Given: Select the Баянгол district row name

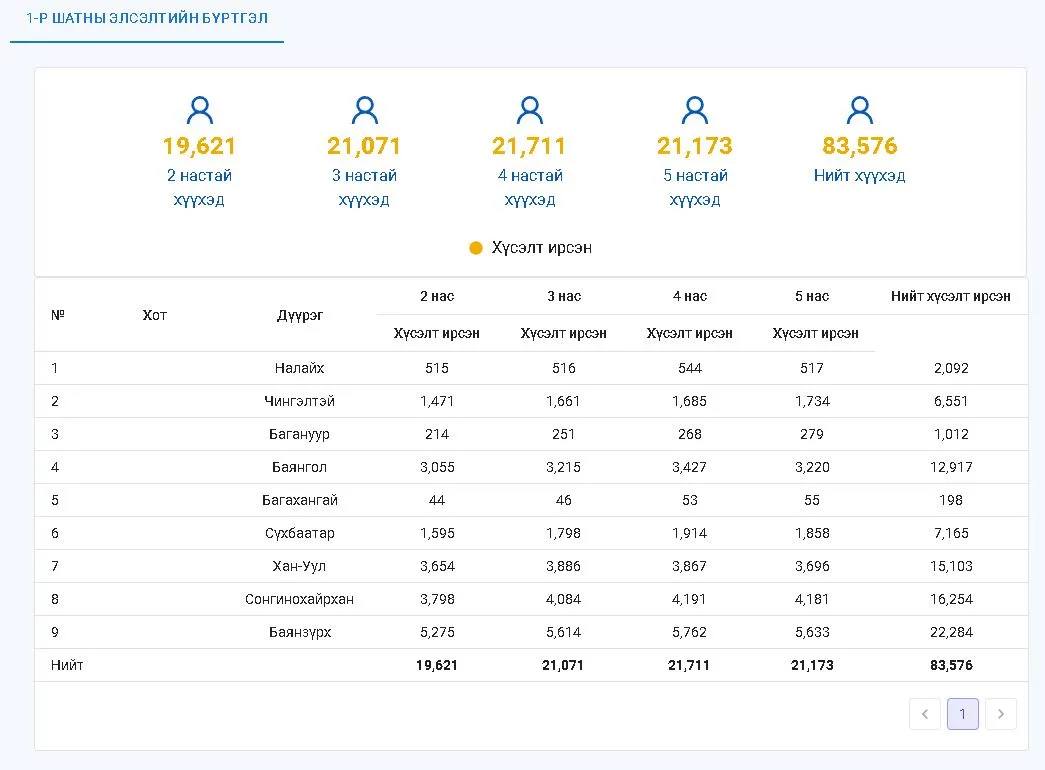Looking at the screenshot, I should [299, 467].
